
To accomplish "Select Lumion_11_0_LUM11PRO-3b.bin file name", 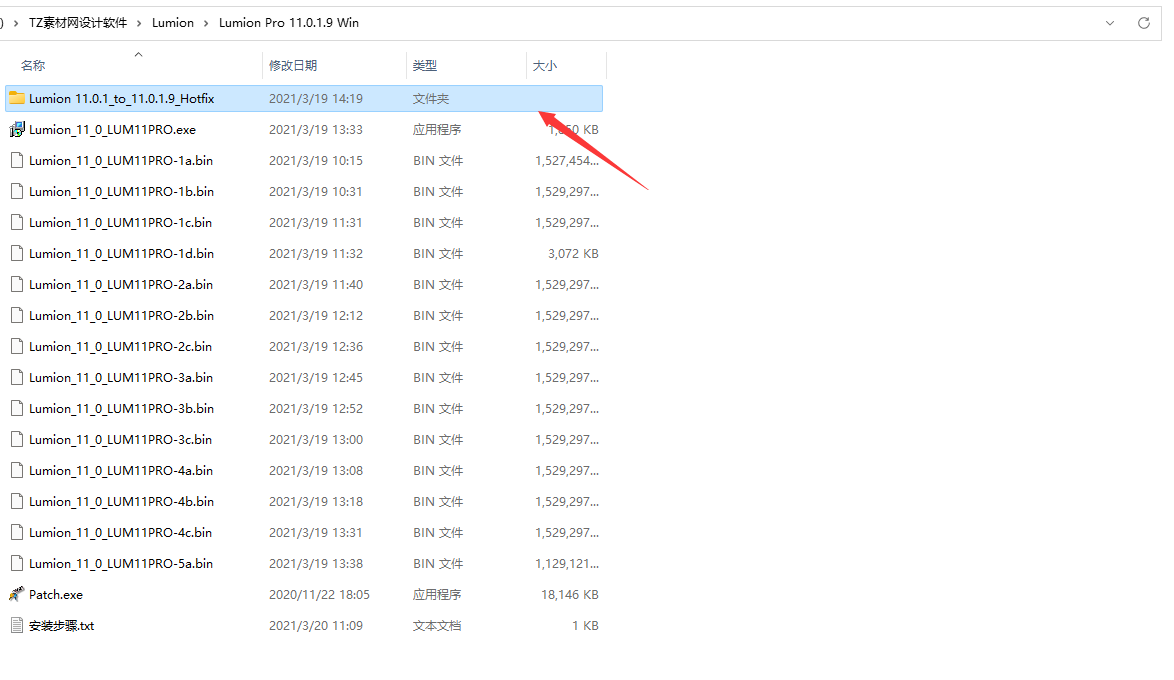I will pyautogui.click(x=121, y=408).
